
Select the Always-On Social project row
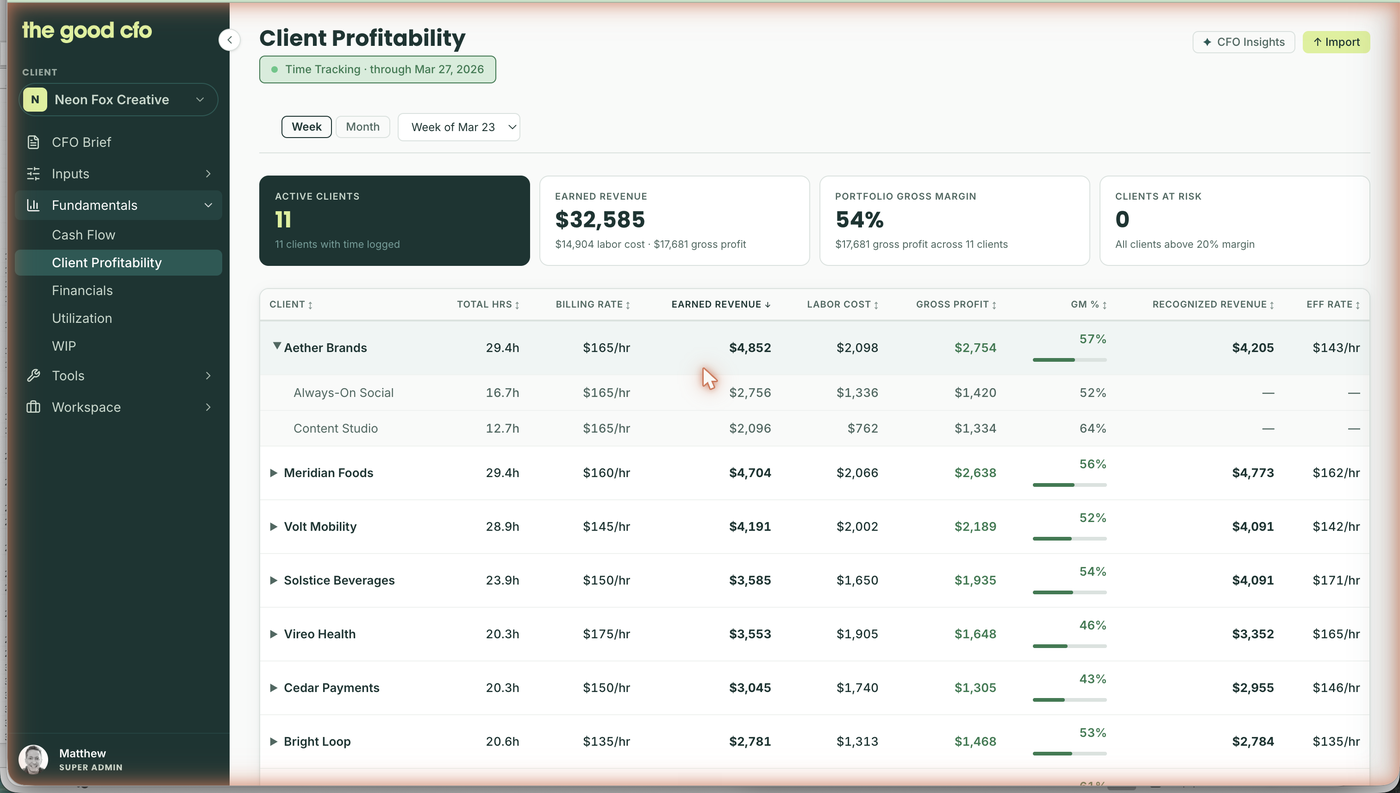coord(814,393)
